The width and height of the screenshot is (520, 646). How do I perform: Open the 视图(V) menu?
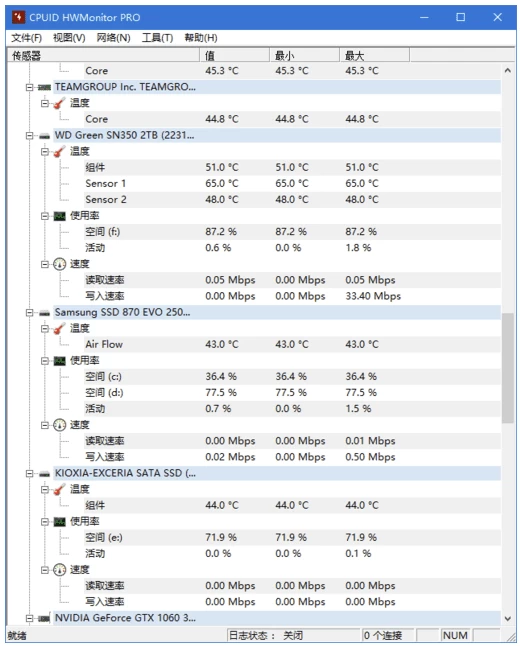point(69,38)
